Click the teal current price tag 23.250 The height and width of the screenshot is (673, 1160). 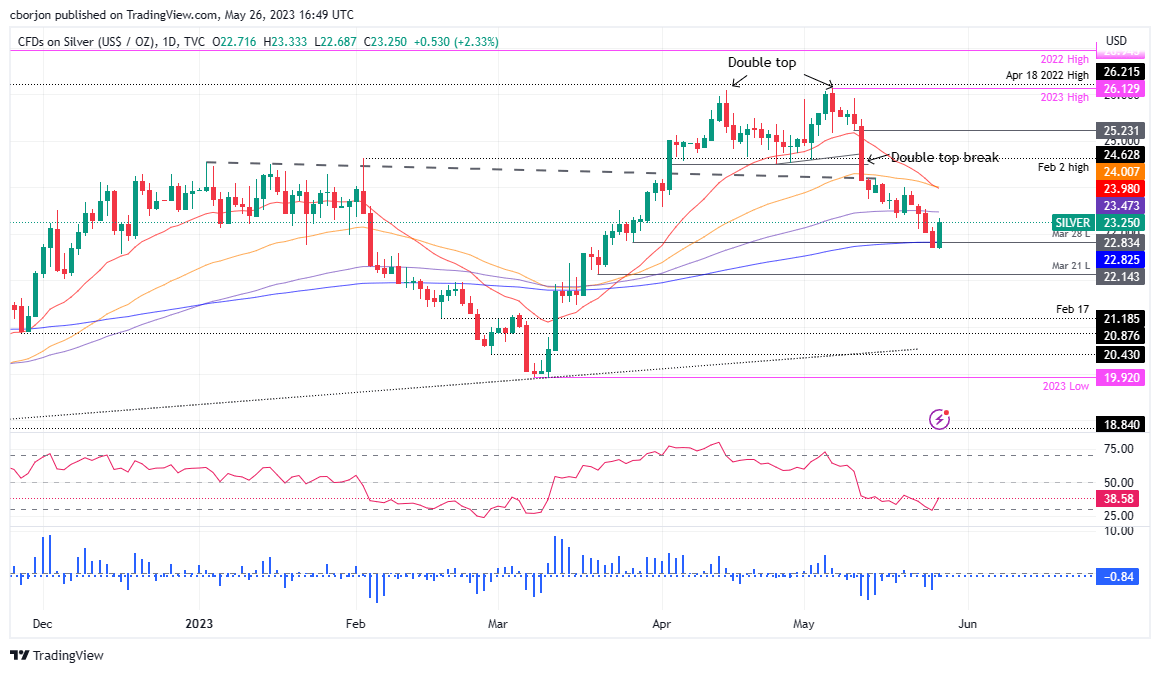pos(1123,223)
